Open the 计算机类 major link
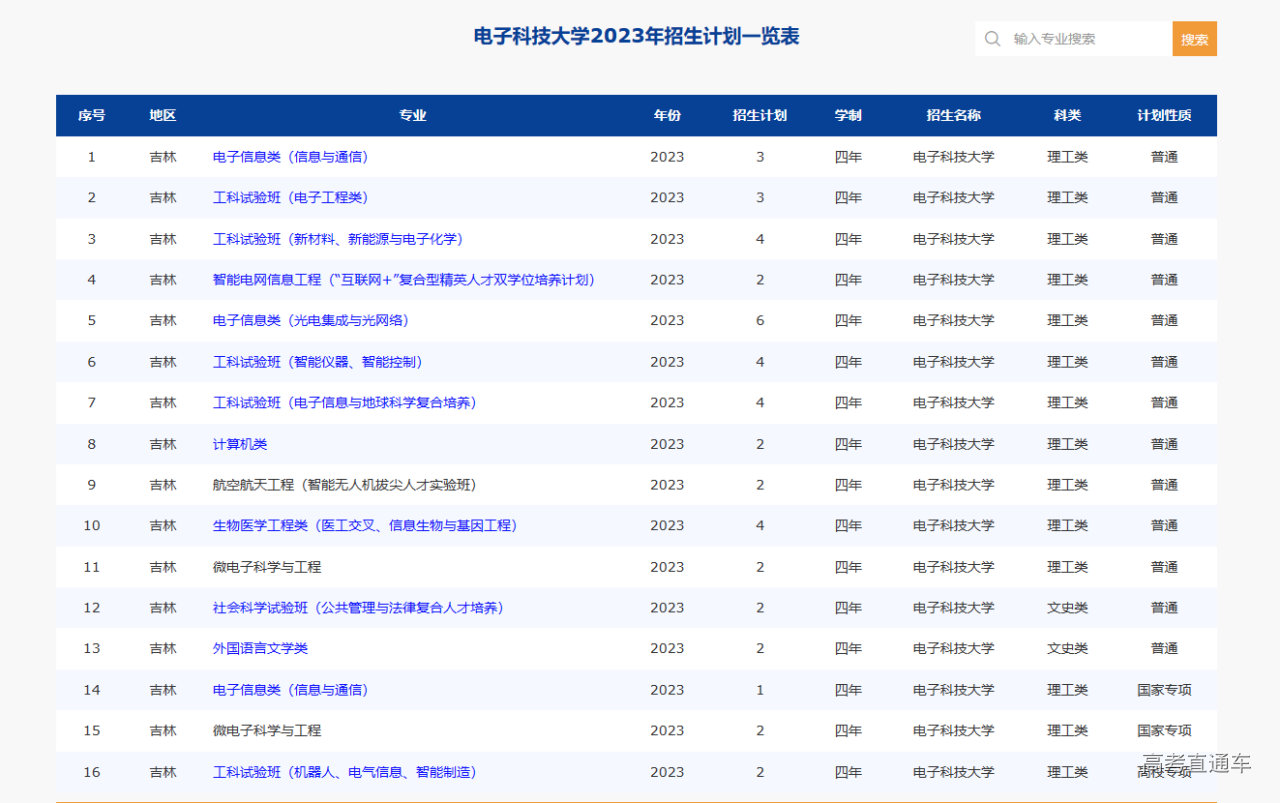The image size is (1280, 803). point(240,443)
